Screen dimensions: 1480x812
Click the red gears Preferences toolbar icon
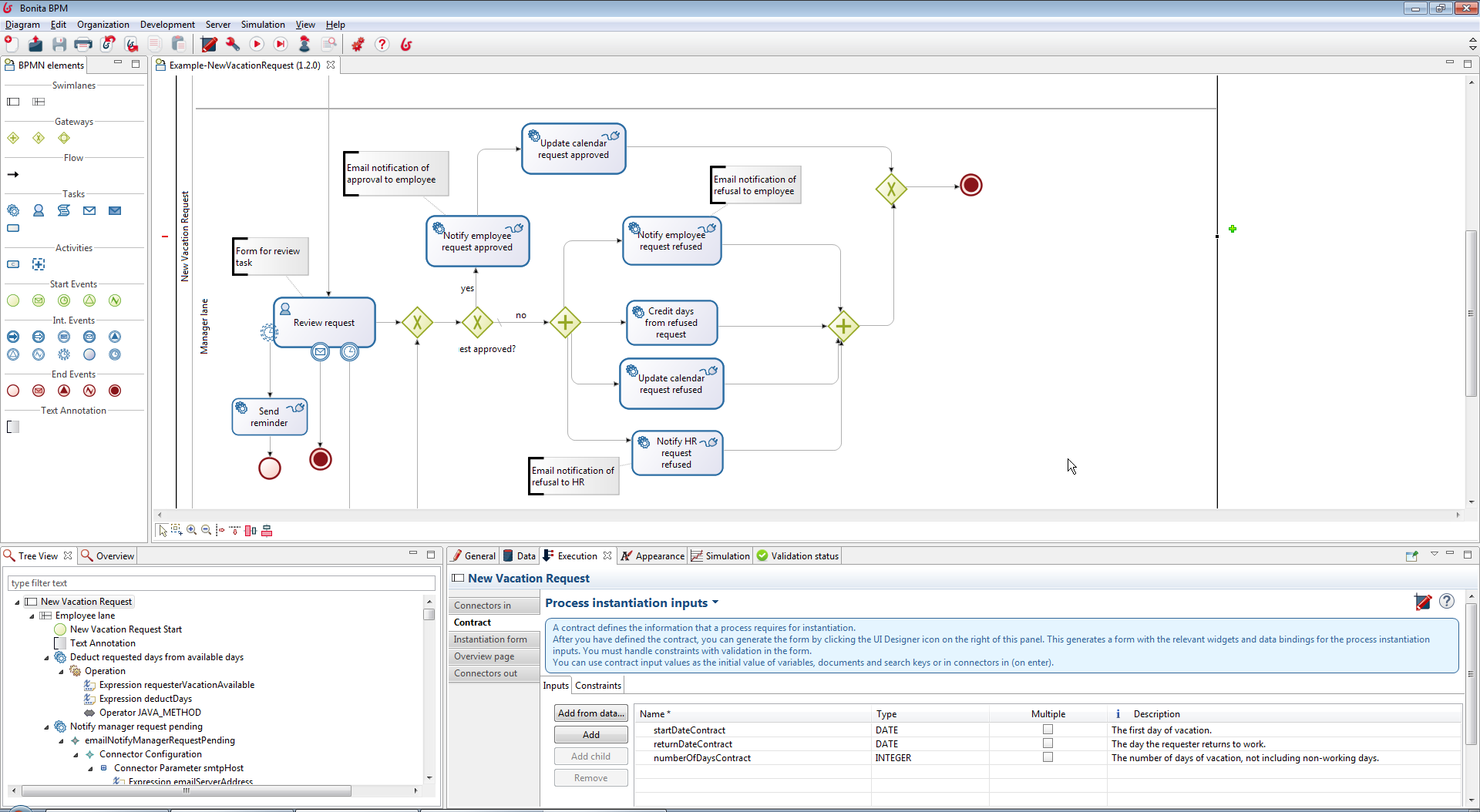click(358, 44)
